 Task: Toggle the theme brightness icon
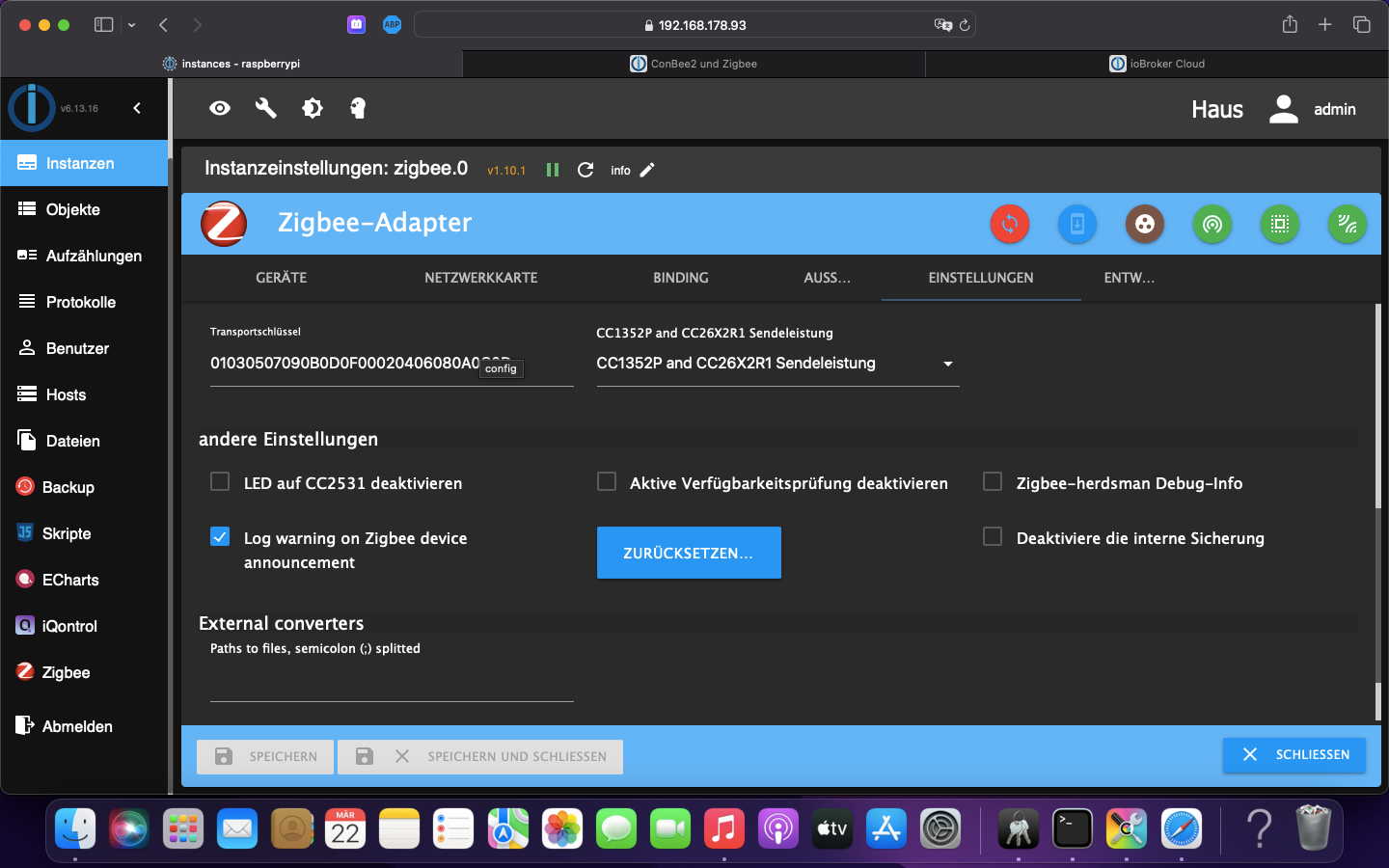[313, 108]
